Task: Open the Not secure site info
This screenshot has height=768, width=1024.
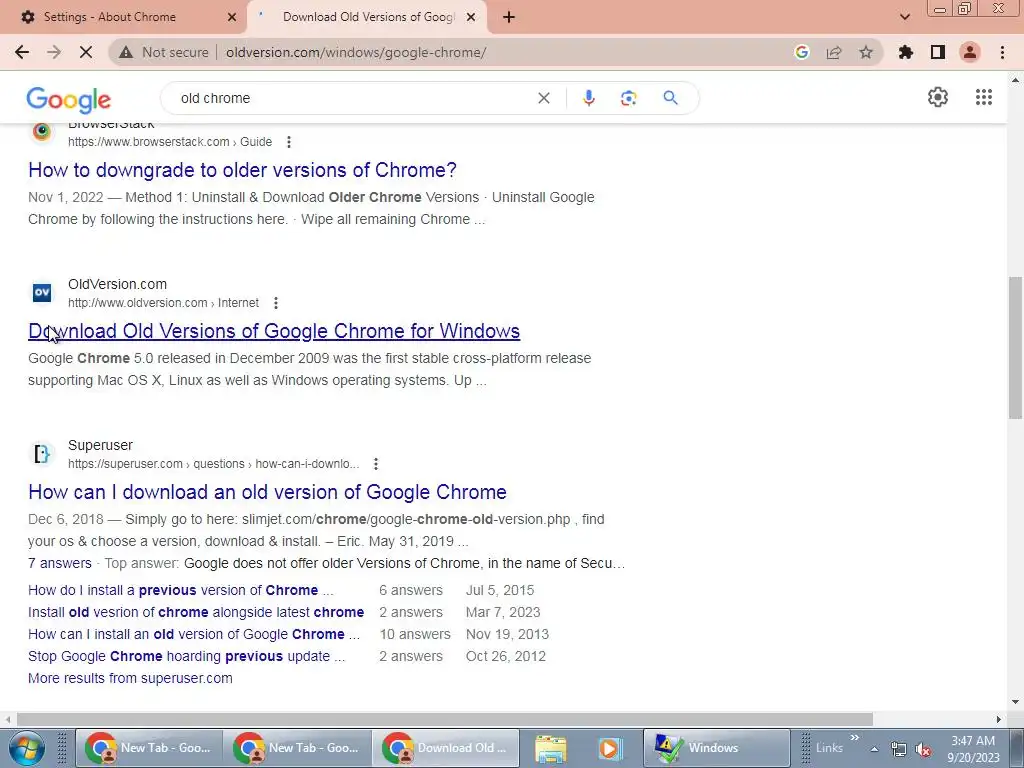Action: (x=164, y=52)
